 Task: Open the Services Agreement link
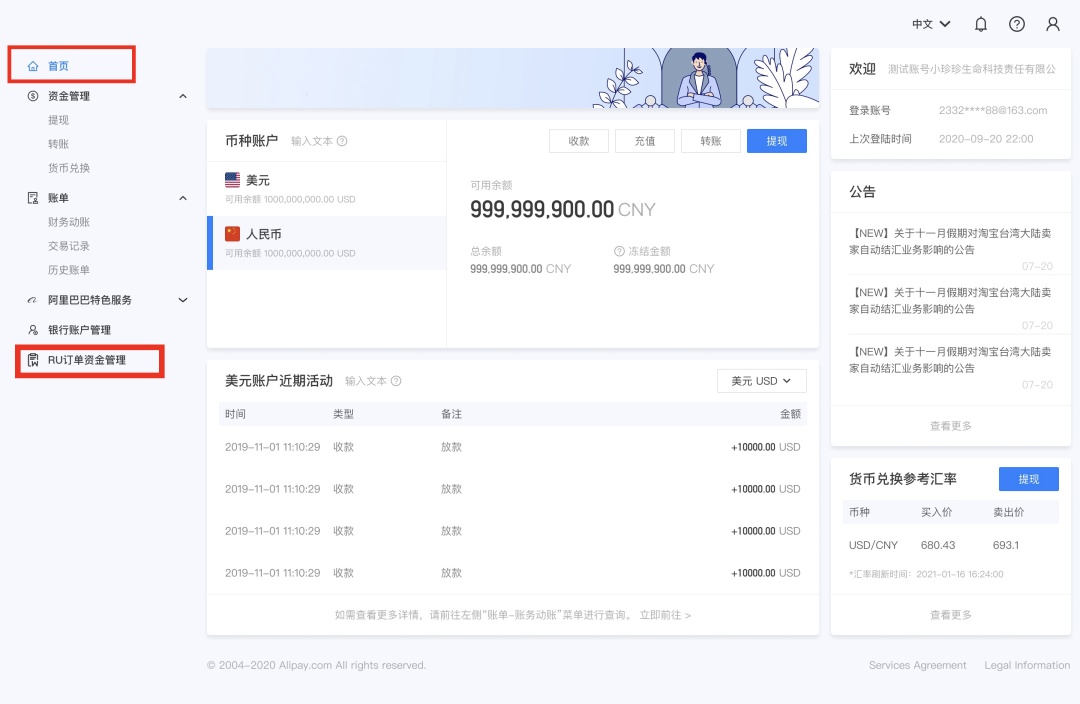click(917, 665)
